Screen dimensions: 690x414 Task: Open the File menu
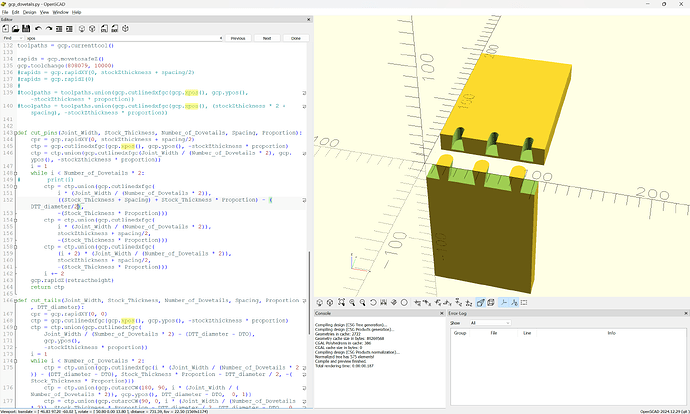(x=5, y=12)
